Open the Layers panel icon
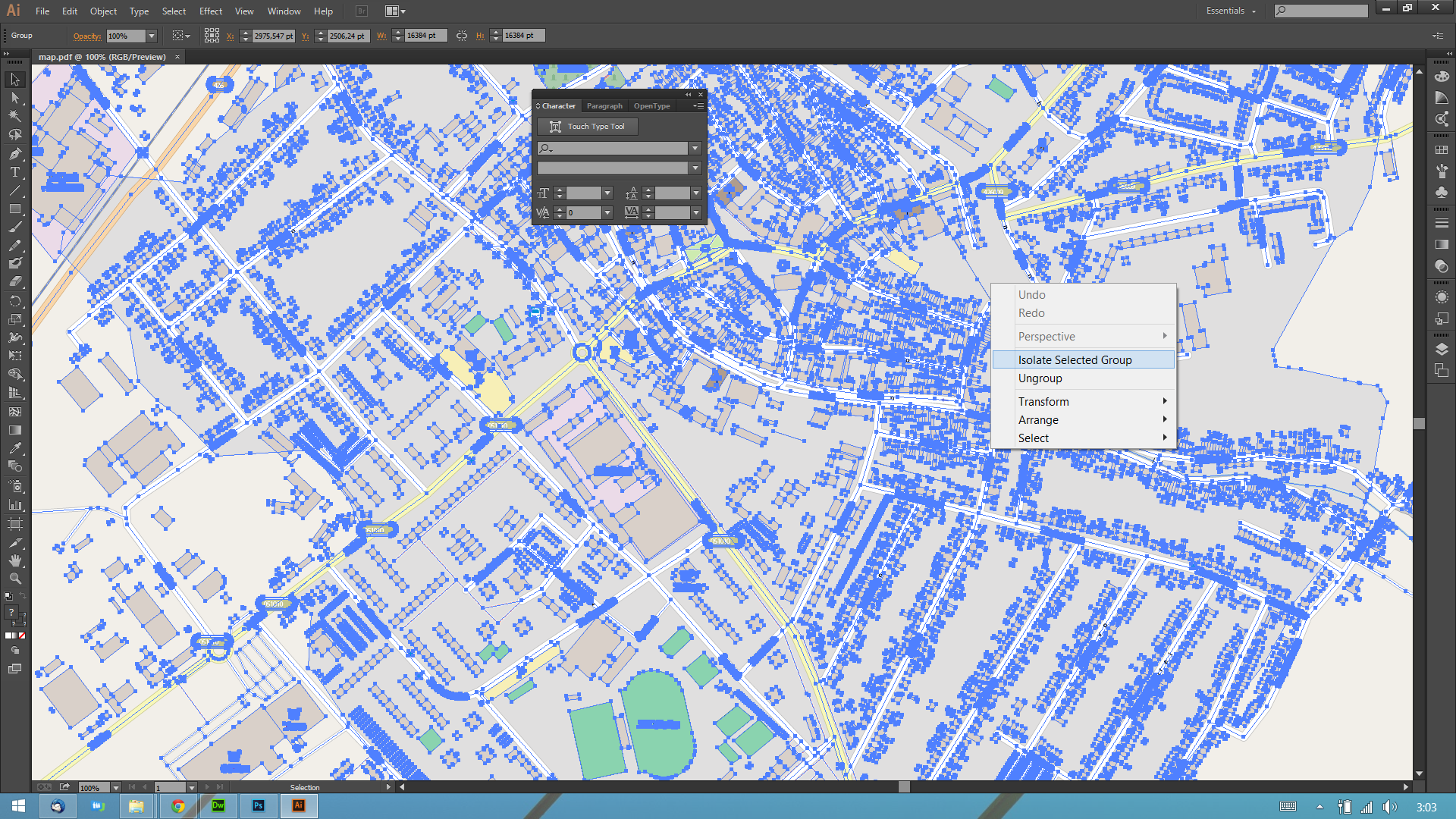This screenshot has height=819, width=1456. (x=1442, y=349)
